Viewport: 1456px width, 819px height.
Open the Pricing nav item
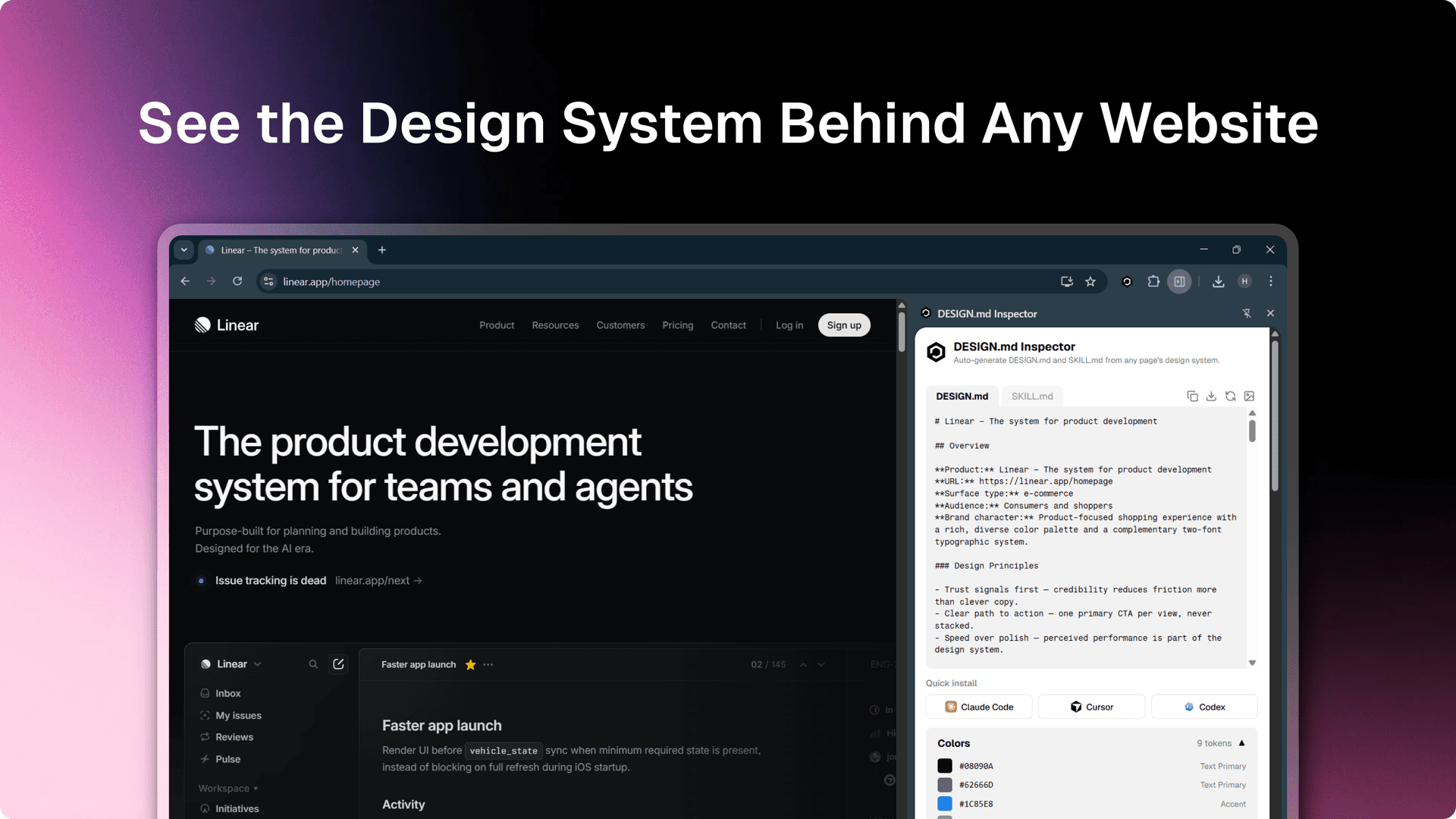pos(677,325)
